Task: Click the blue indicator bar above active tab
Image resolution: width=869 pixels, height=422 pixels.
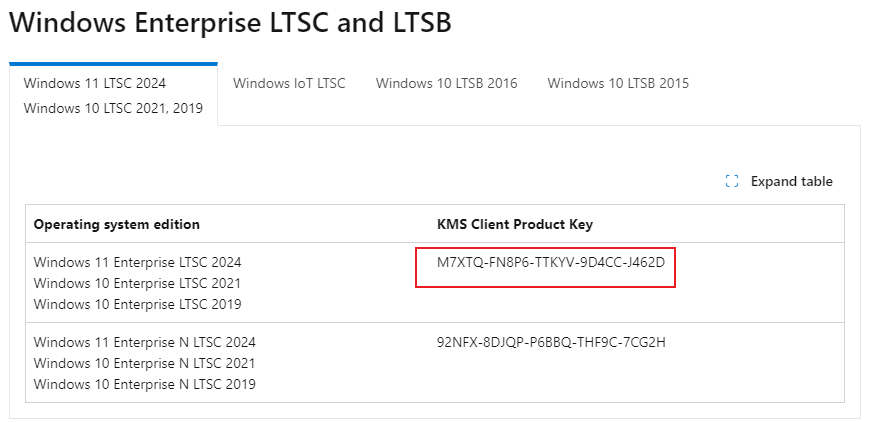Action: click(113, 64)
